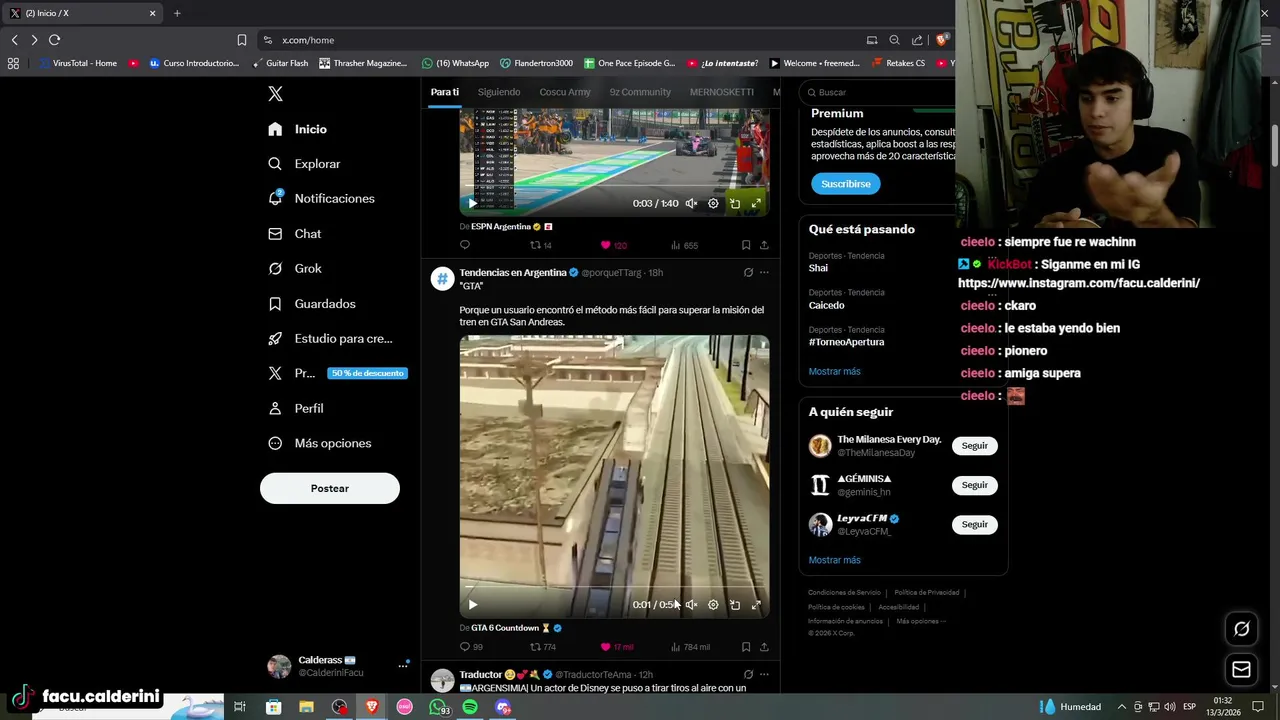Open more options on Traductor post

(x=764, y=674)
